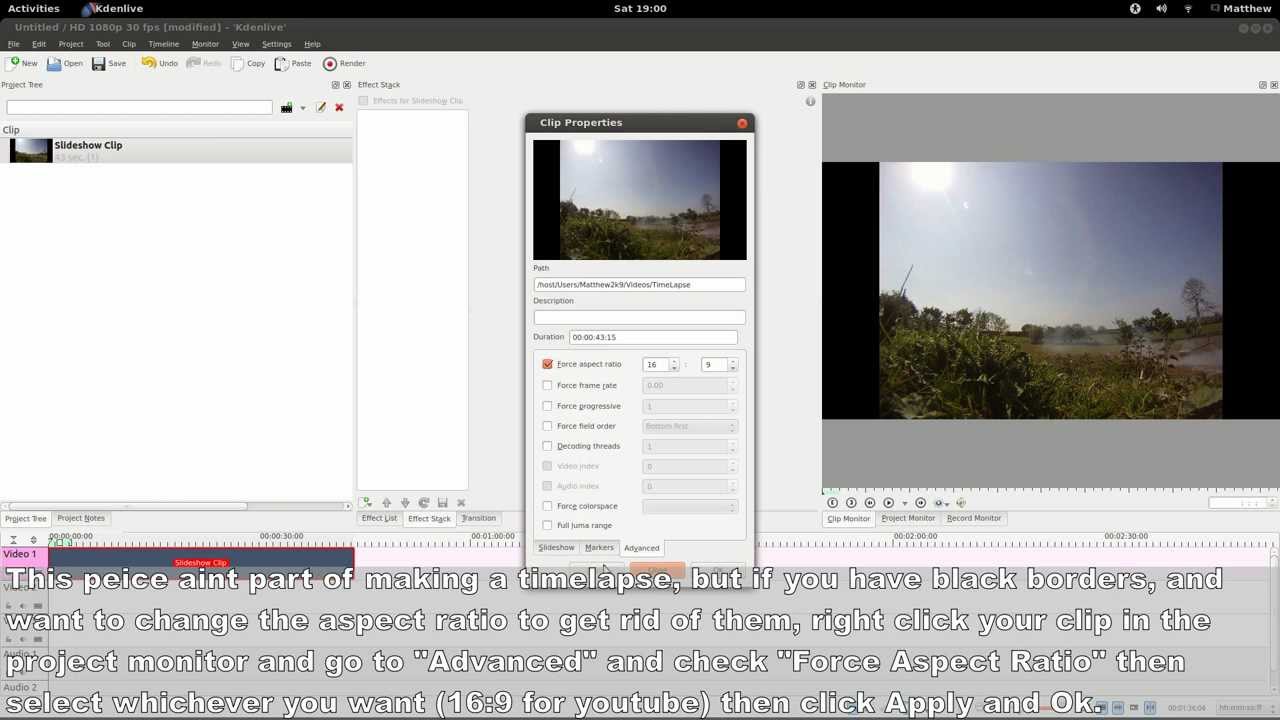1280x720 pixels.
Task: Click the Clip Properties preview thumbnail
Action: (x=640, y=200)
